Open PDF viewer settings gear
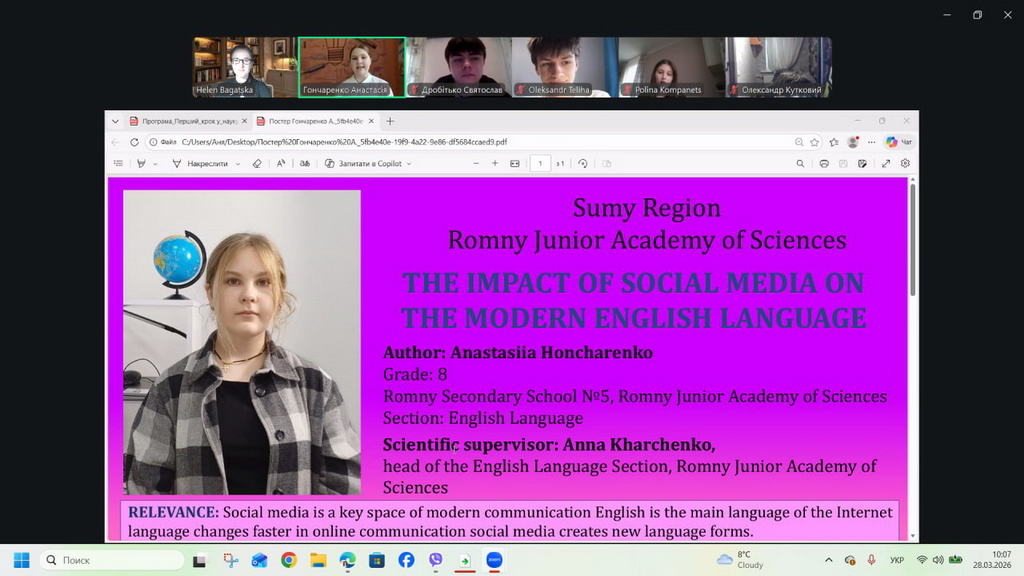Image resolution: width=1024 pixels, height=576 pixels. pos(905,163)
